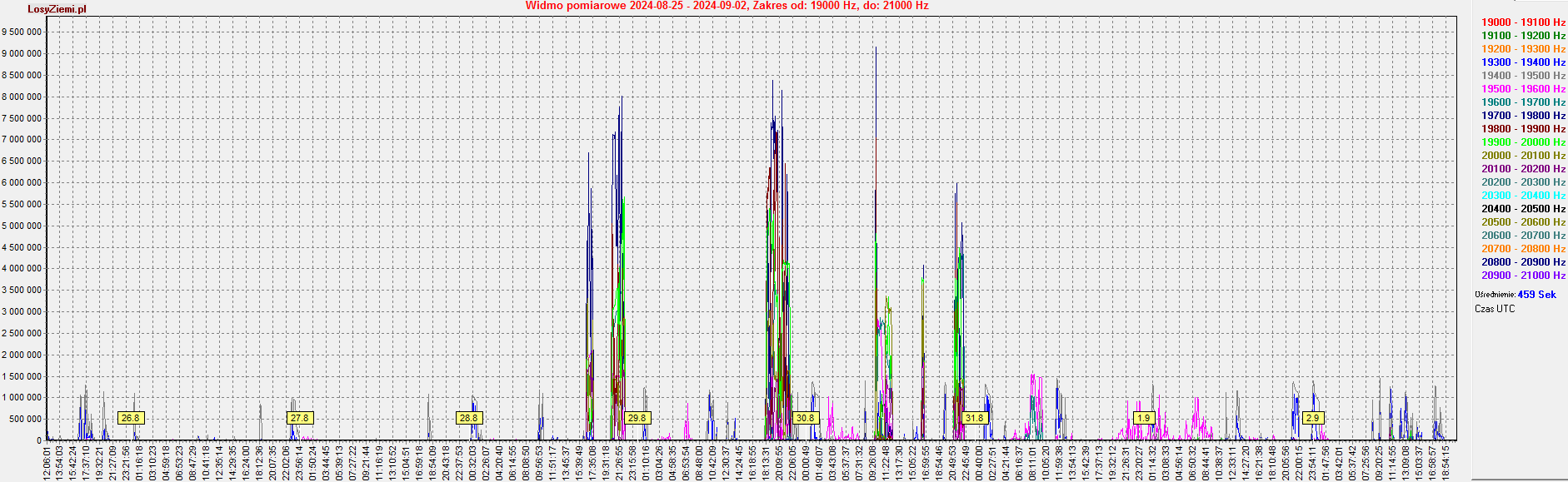Select the 19000 - 19100 Hz legend entry
Screen dimensions: 1568x482
click(1523, 22)
